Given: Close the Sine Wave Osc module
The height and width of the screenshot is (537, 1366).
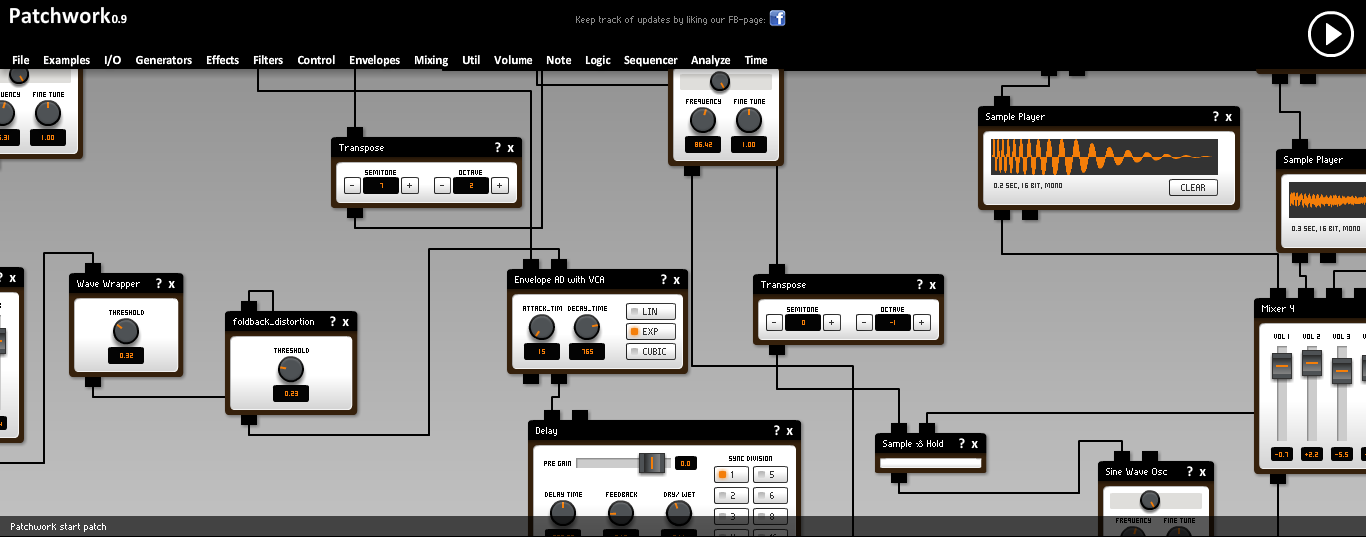Looking at the screenshot, I should pyautogui.click(x=1203, y=472).
